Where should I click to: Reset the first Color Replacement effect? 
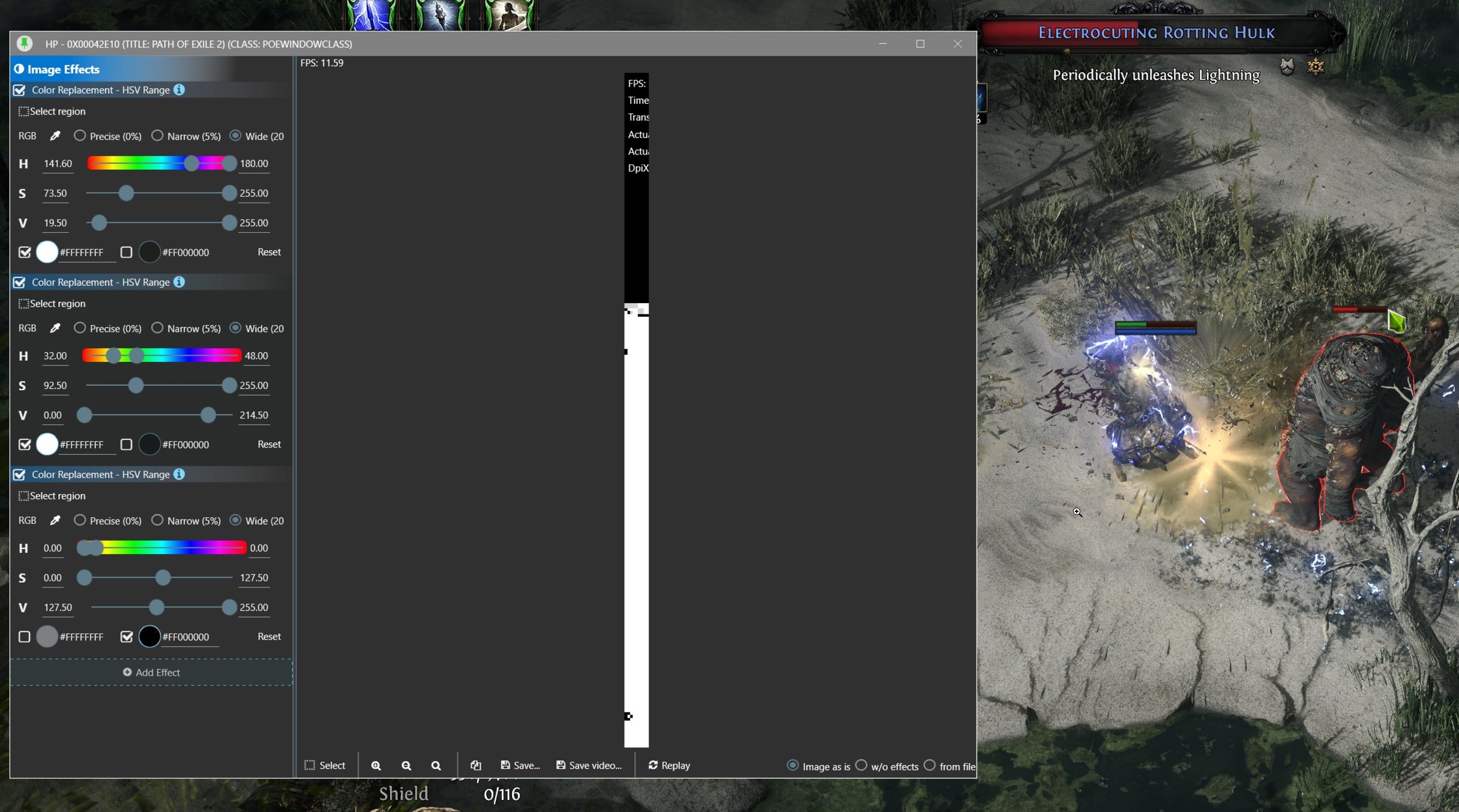pyautogui.click(x=269, y=252)
